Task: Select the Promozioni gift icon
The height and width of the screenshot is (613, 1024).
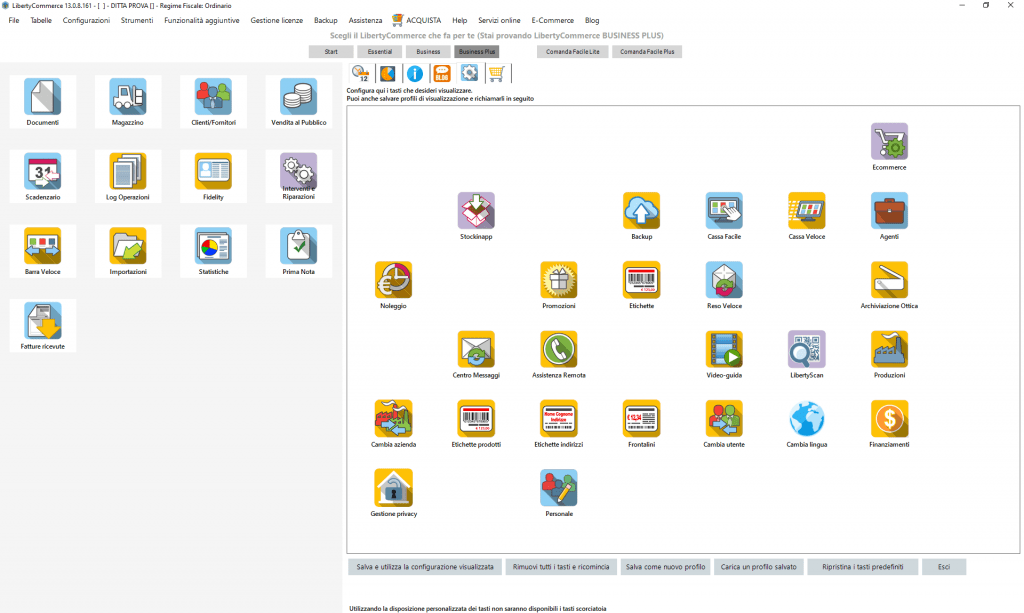Action: (x=559, y=280)
